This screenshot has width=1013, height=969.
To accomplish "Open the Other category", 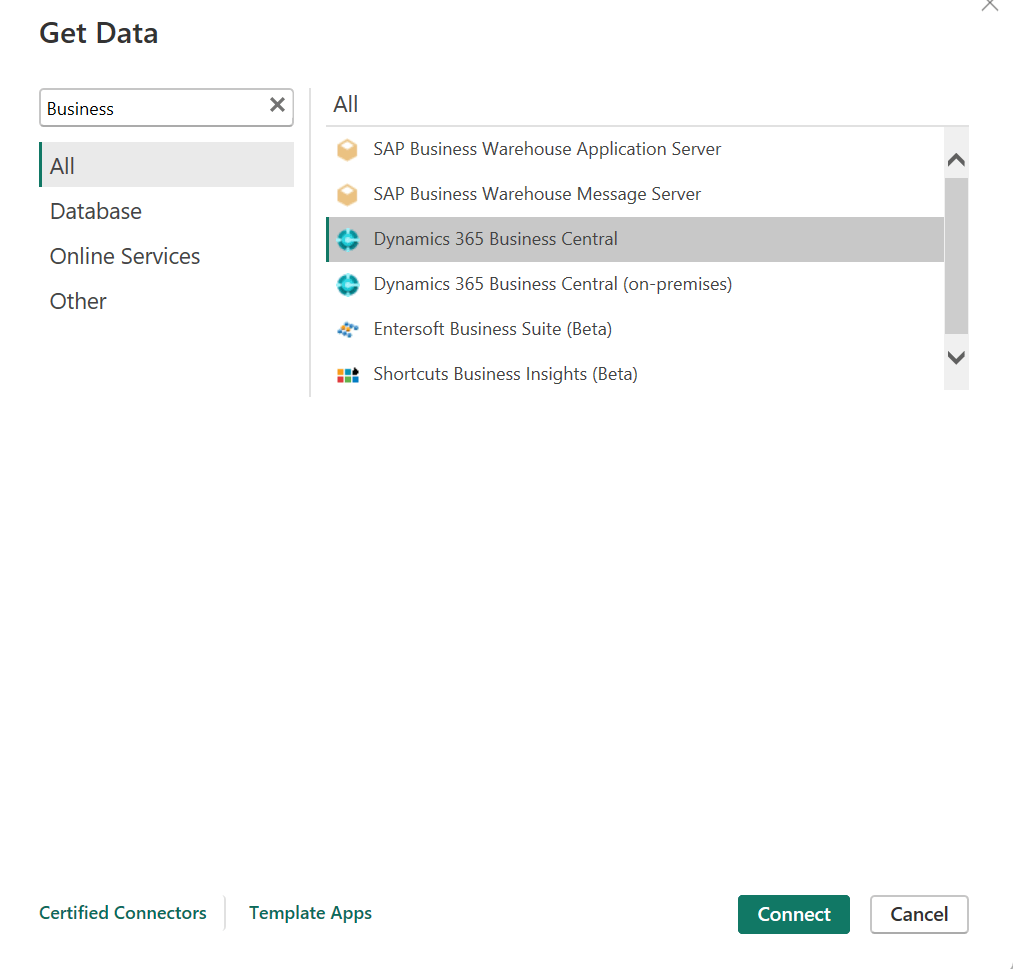I will click(167, 301).
